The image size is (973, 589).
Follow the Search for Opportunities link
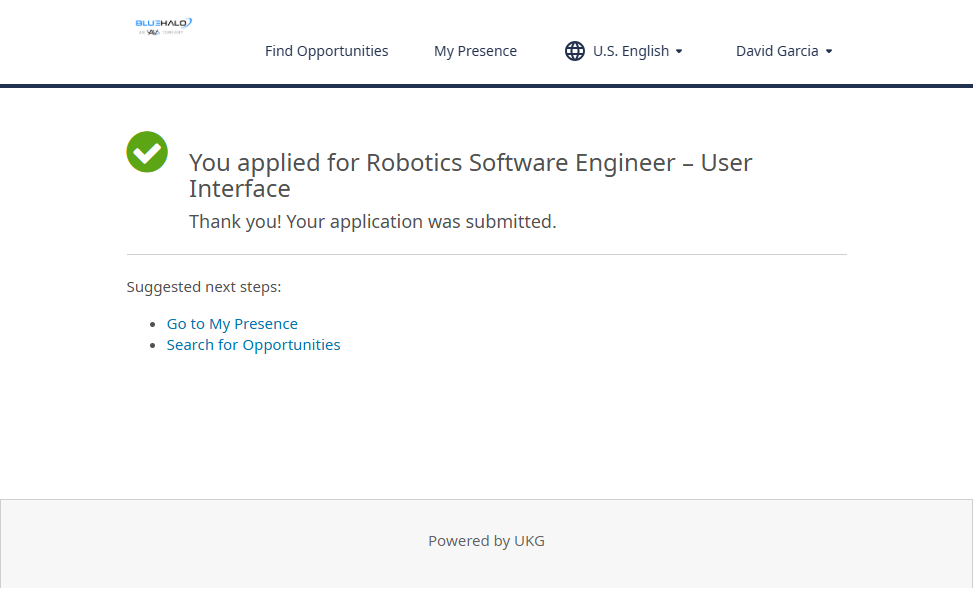(x=253, y=345)
